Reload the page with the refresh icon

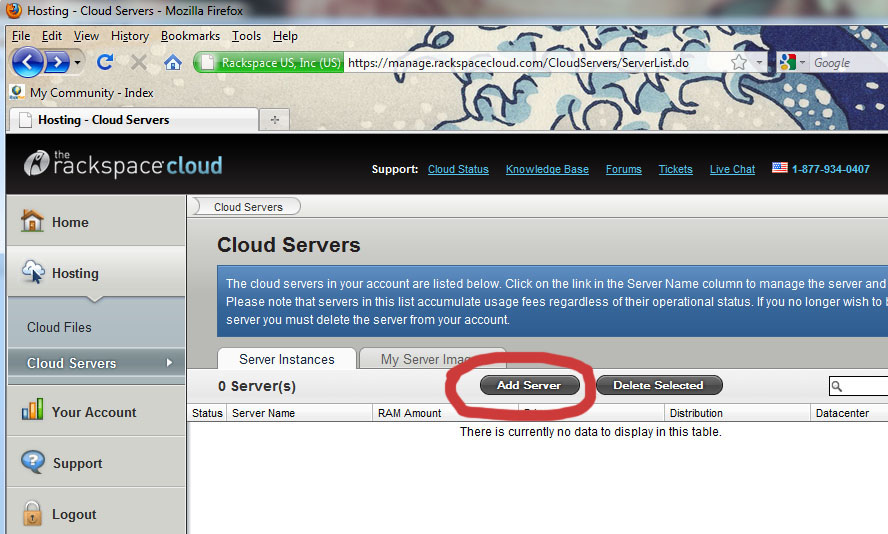pyautogui.click(x=104, y=62)
